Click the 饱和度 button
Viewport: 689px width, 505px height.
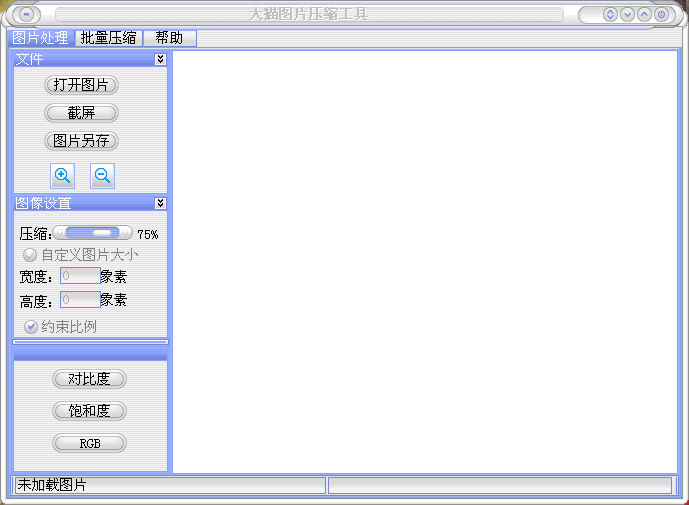[x=89, y=411]
